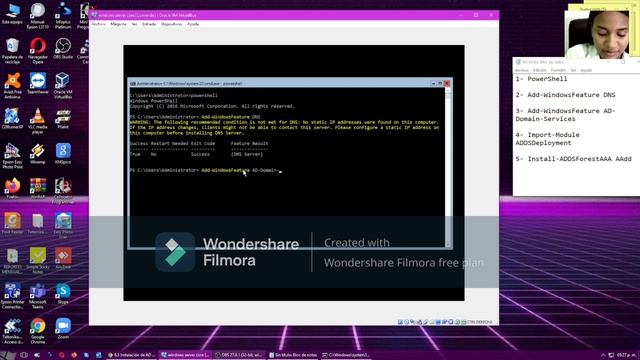Image resolution: width=640 pixels, height=360 pixels.
Task: Open WinRAR desktop shortcut
Action: coord(38,188)
